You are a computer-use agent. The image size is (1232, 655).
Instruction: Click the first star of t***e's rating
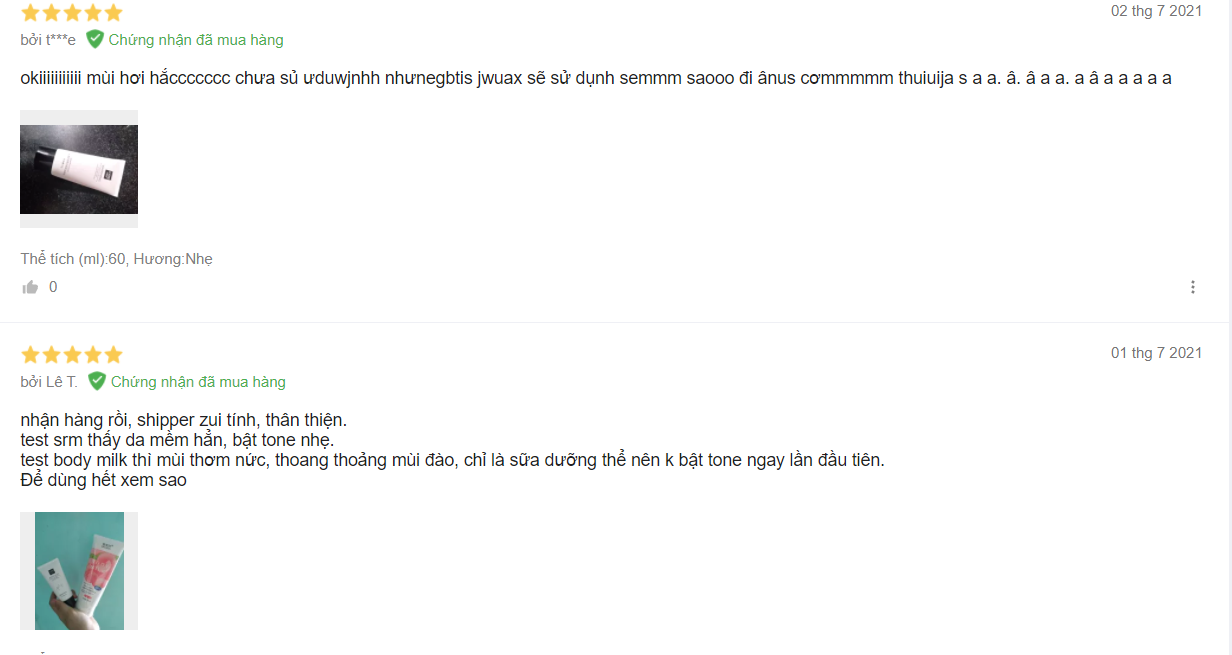(30, 13)
